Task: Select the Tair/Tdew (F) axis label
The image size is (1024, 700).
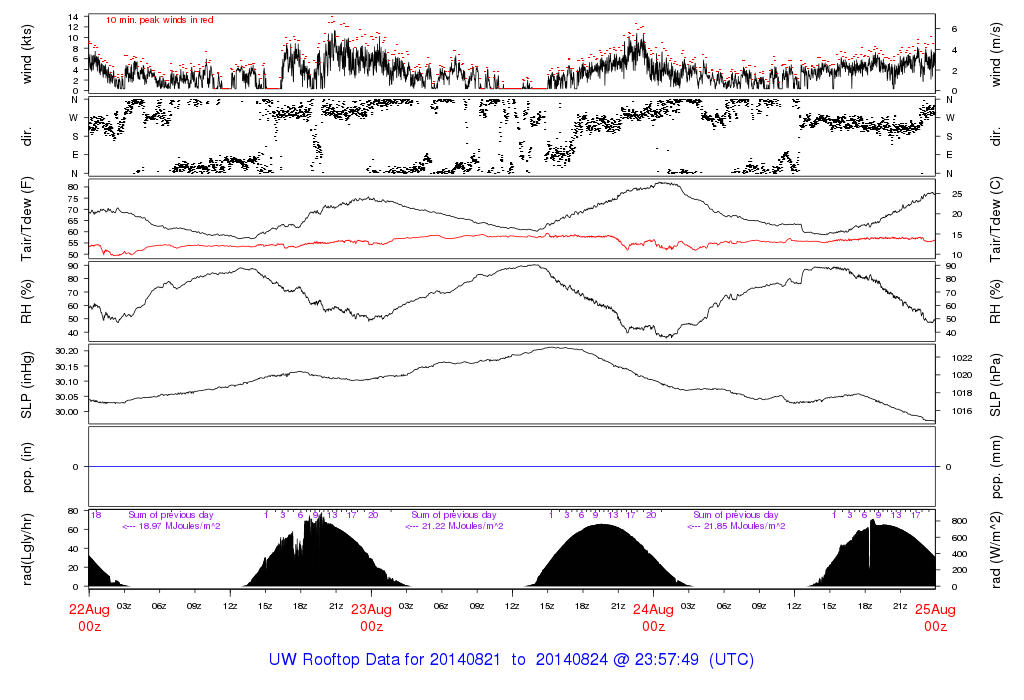Action: [x=27, y=219]
